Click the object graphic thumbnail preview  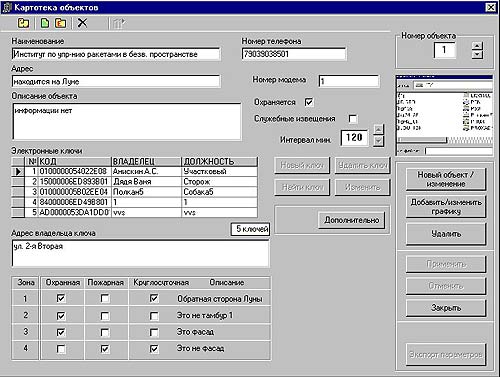[444, 115]
